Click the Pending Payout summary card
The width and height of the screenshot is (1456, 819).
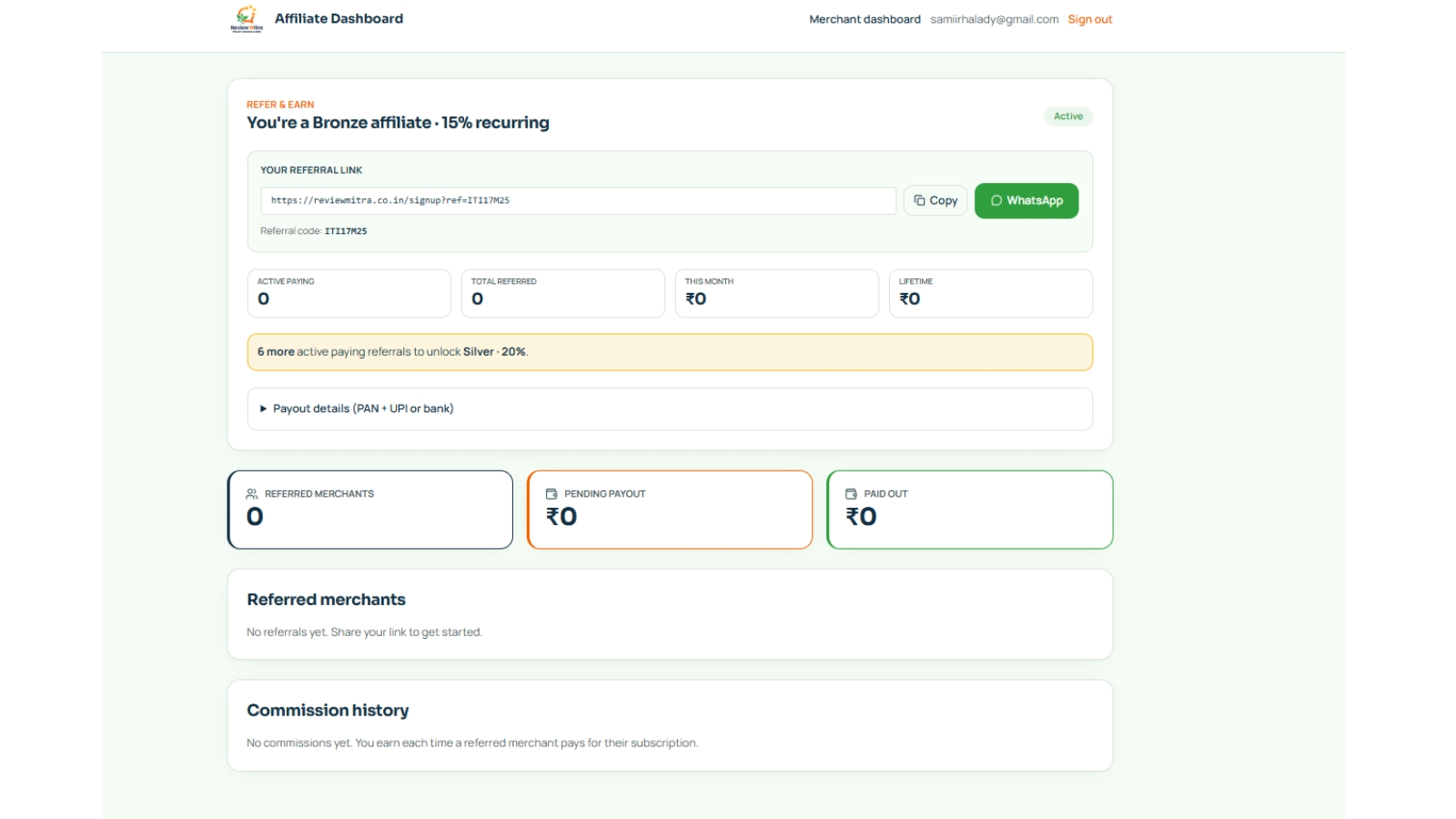pyautogui.click(x=670, y=510)
